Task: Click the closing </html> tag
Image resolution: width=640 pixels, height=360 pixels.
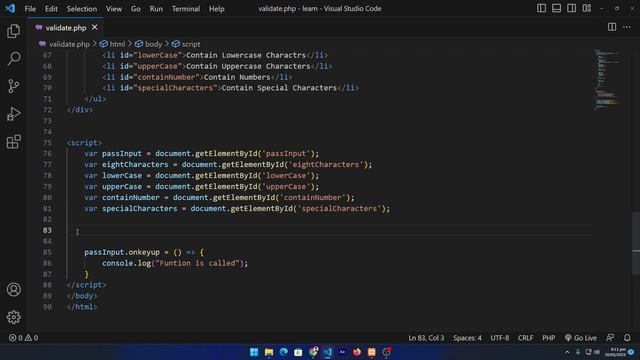Action: (x=82, y=307)
